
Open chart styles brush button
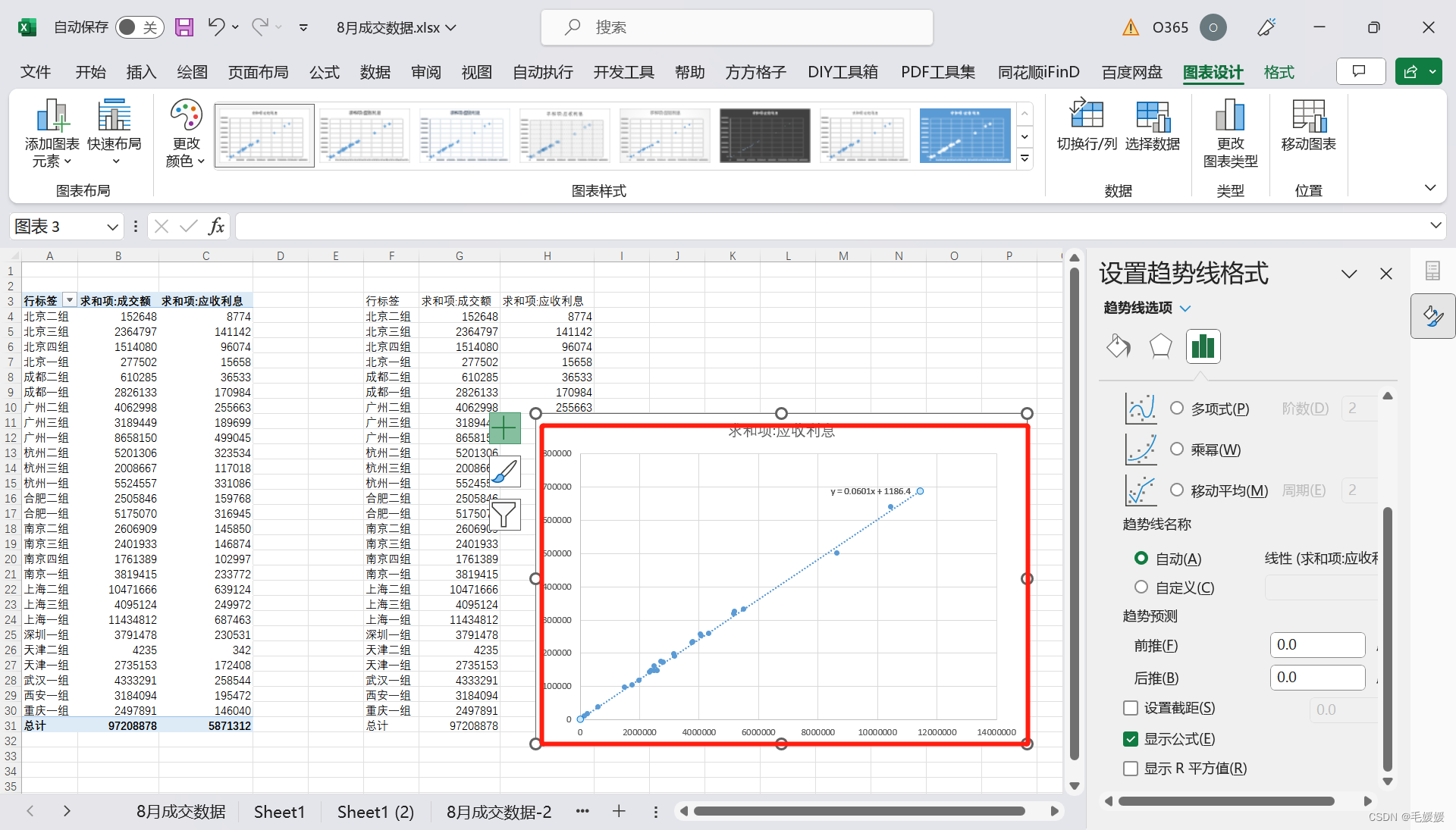504,471
